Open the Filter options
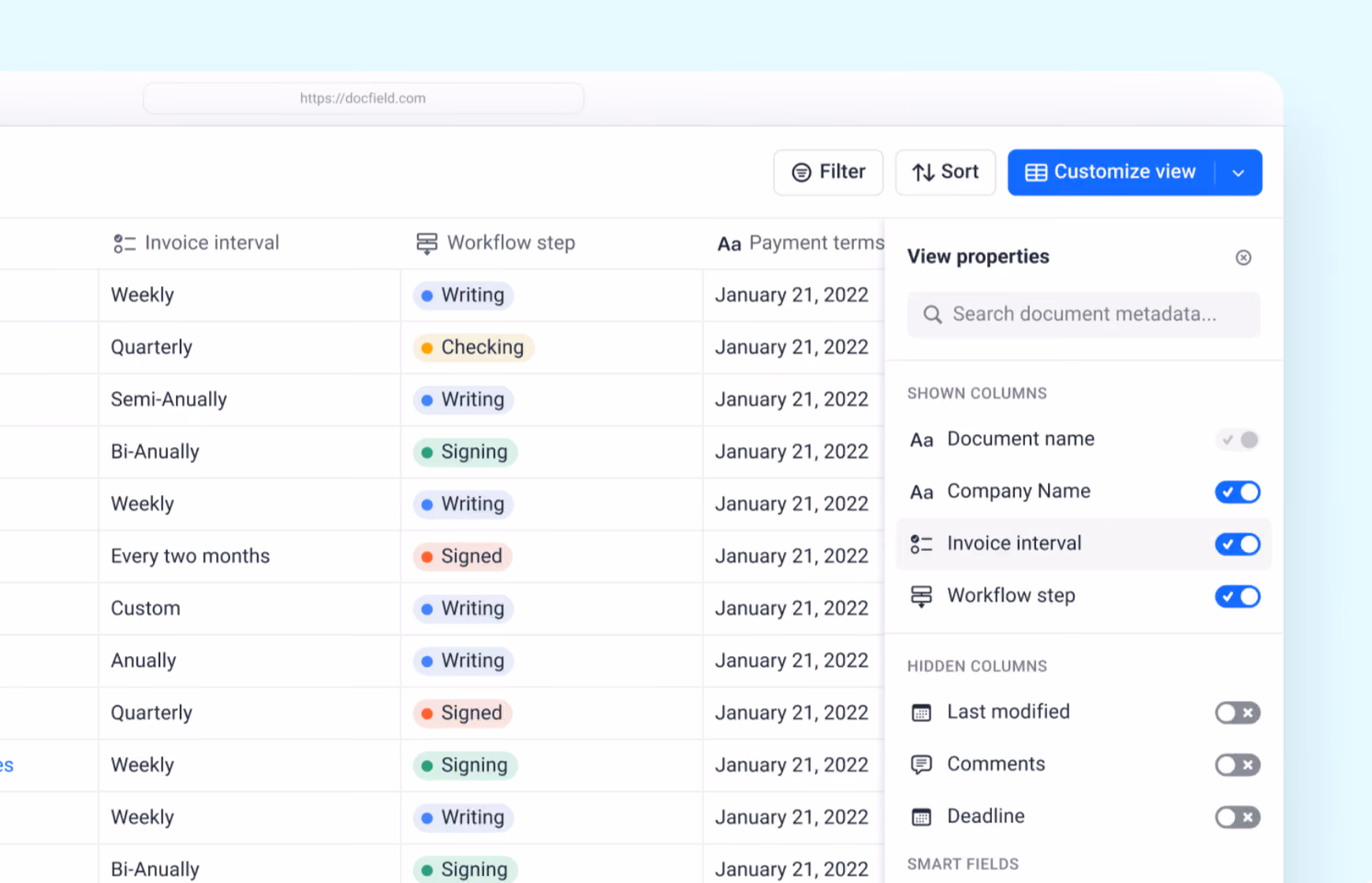 pos(828,172)
